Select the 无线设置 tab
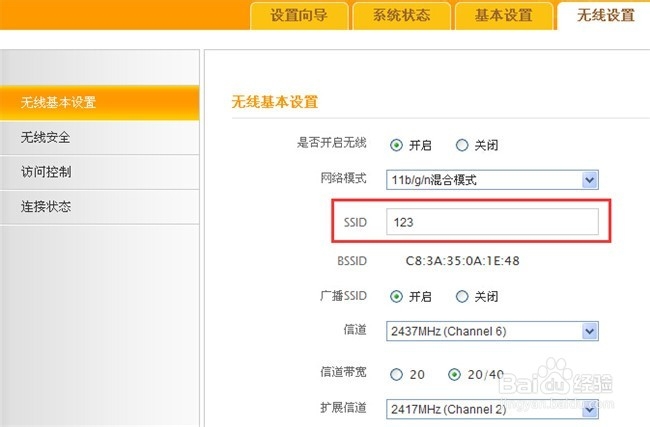 coord(605,15)
